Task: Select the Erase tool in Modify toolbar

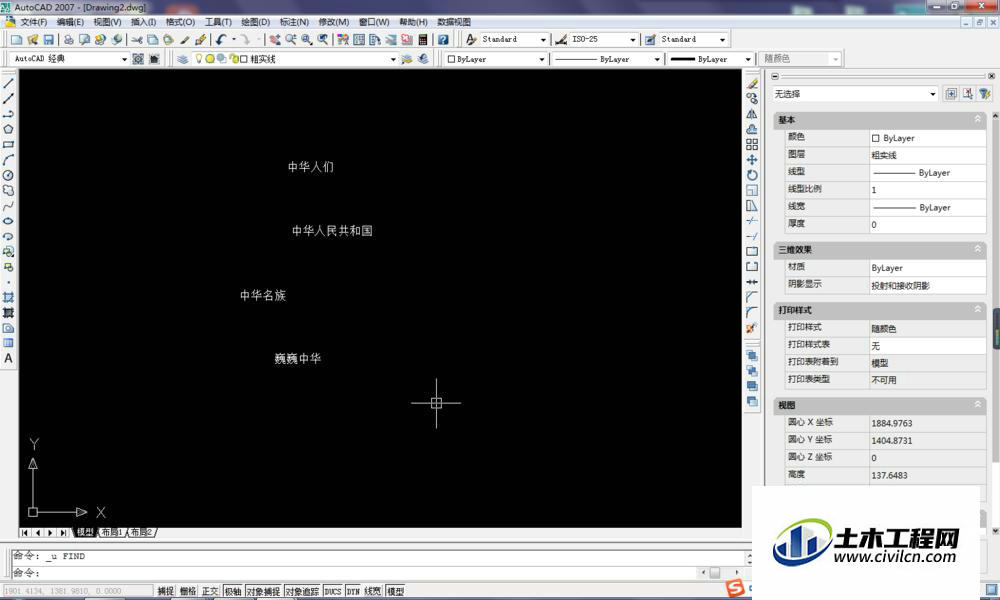Action: (x=752, y=84)
